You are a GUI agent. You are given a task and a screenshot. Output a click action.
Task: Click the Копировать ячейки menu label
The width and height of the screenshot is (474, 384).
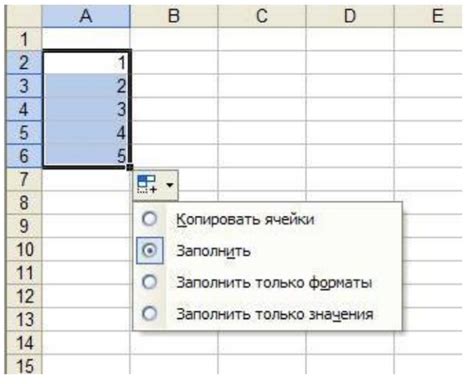click(x=245, y=220)
